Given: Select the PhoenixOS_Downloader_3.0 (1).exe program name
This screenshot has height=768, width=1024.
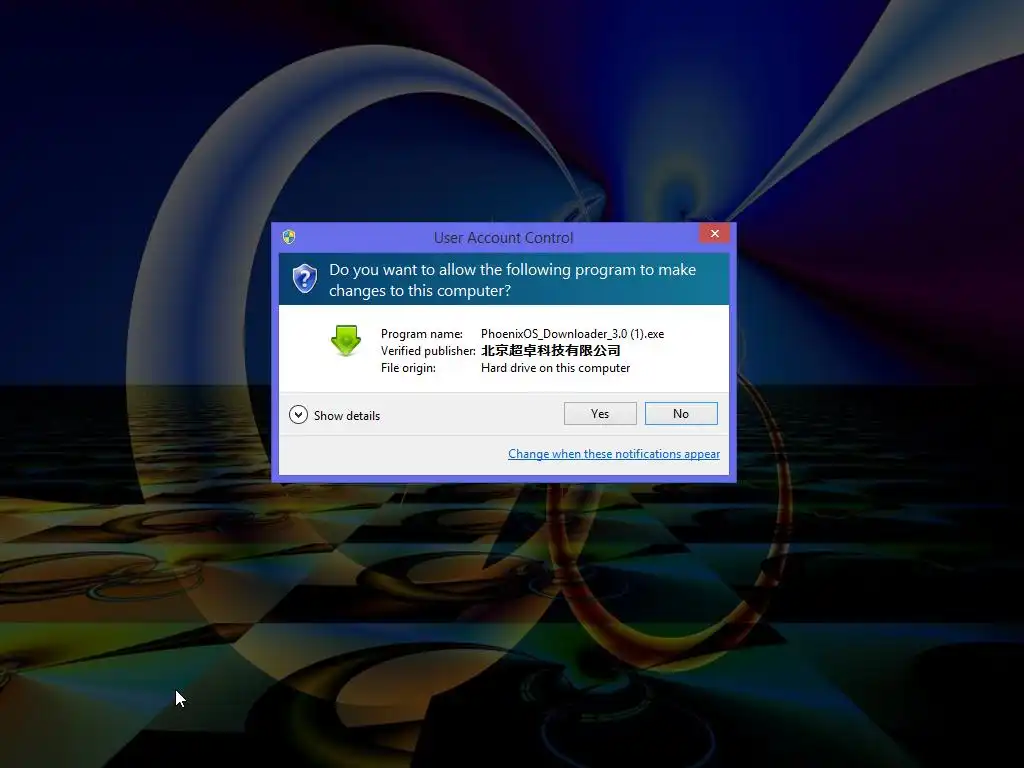Looking at the screenshot, I should pos(573,334).
